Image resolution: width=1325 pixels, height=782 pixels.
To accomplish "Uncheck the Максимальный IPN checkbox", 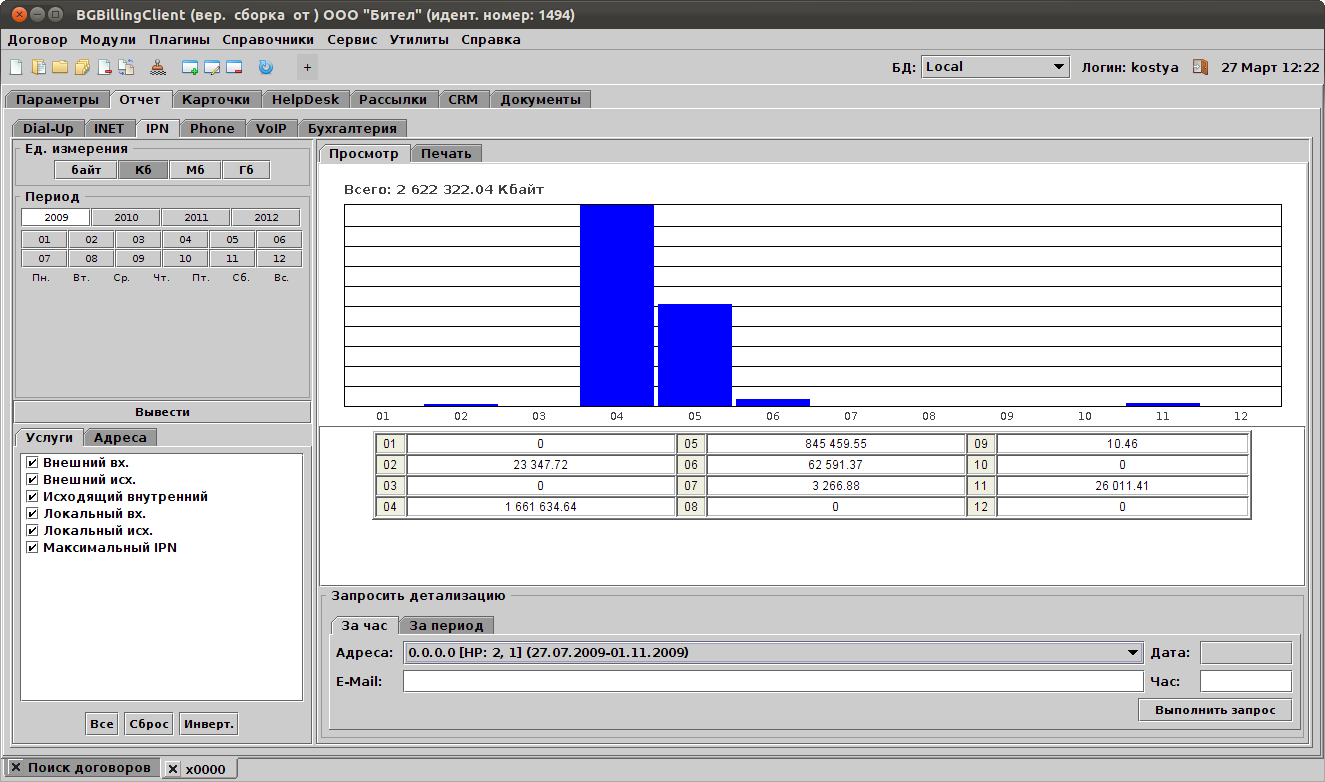I will tap(32, 548).
